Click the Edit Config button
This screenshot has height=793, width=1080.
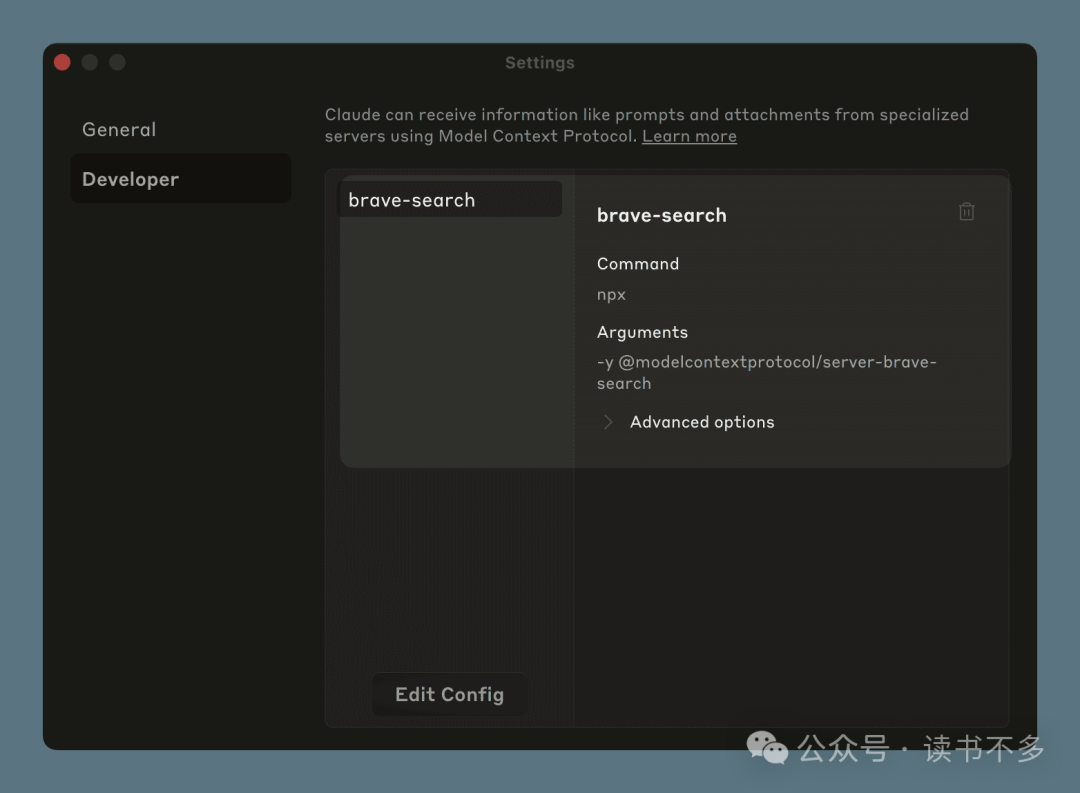pos(449,694)
